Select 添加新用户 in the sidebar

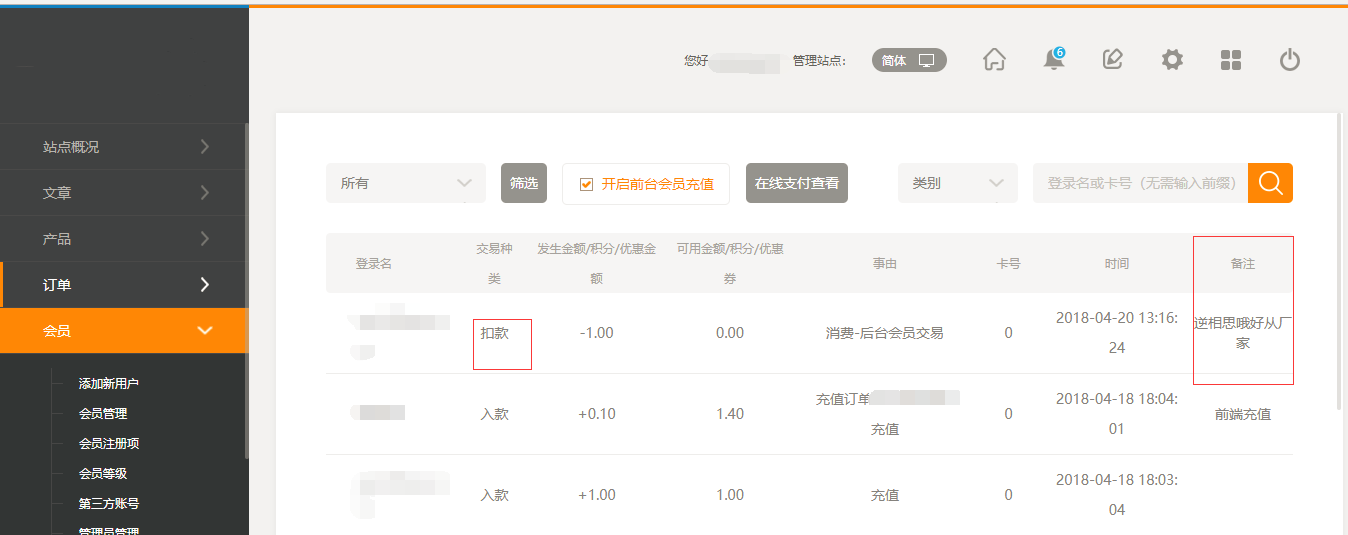[109, 384]
